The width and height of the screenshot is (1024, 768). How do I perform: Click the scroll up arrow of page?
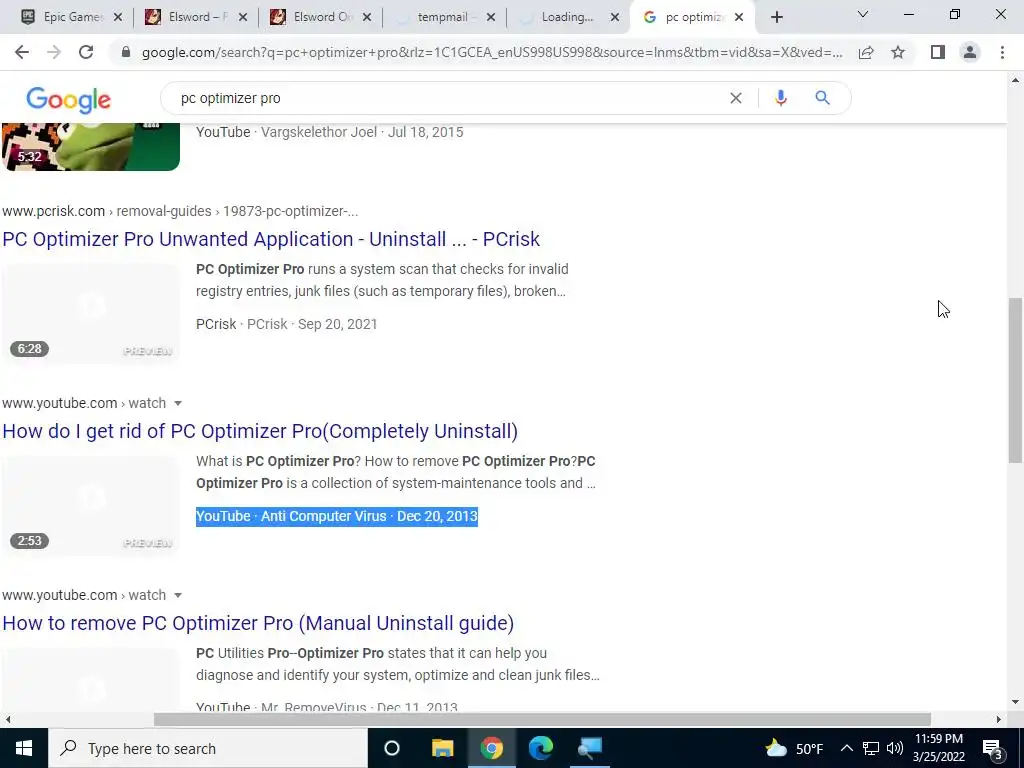[x=1015, y=80]
